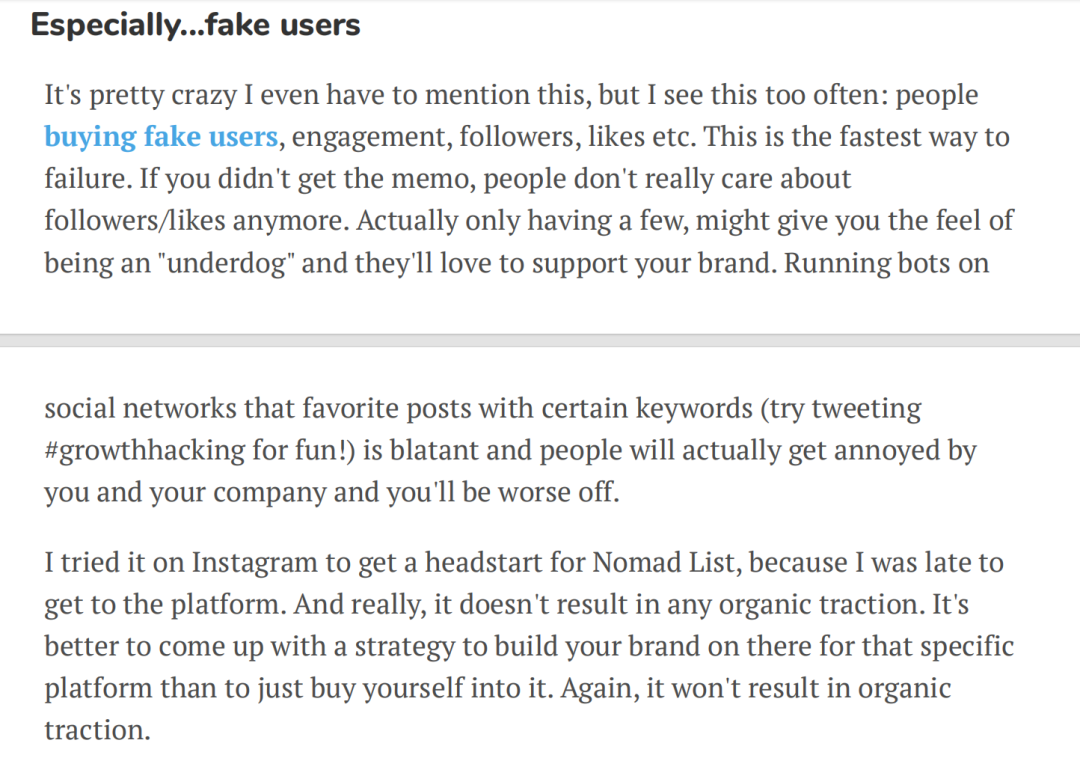Click the final word "traction." on the last line
Viewport: 1080px width, 761px height.
point(97,730)
